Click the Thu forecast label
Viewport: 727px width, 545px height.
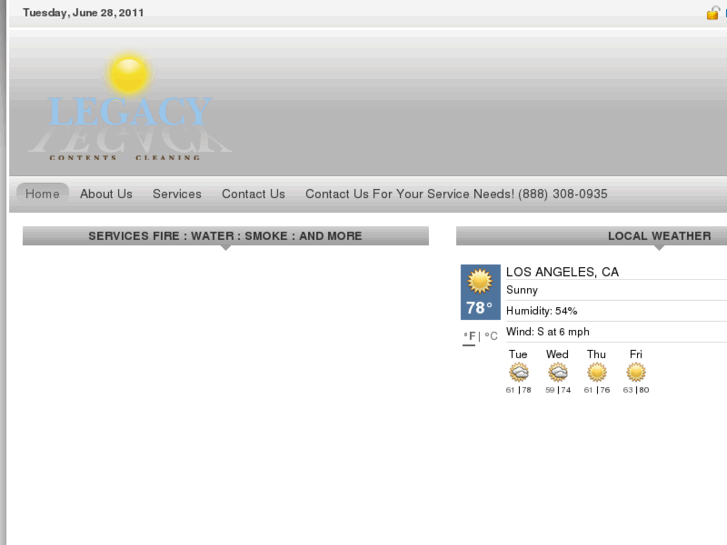(x=596, y=354)
